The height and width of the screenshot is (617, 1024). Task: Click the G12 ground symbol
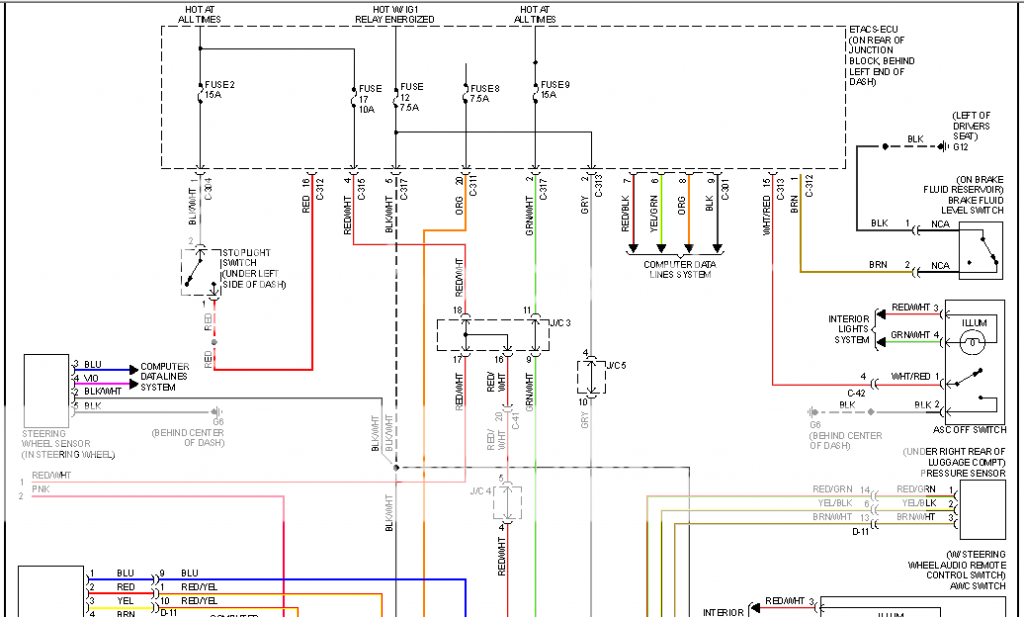pos(942,147)
